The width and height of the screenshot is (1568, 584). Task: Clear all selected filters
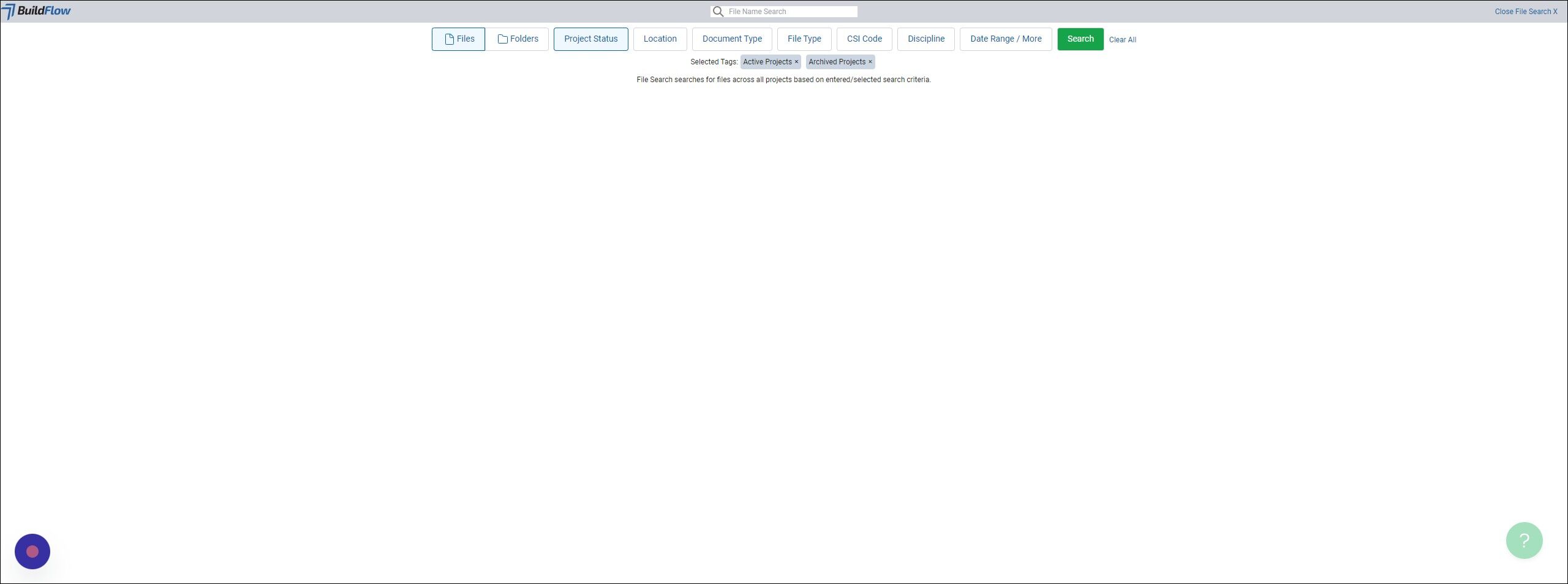coord(1122,40)
